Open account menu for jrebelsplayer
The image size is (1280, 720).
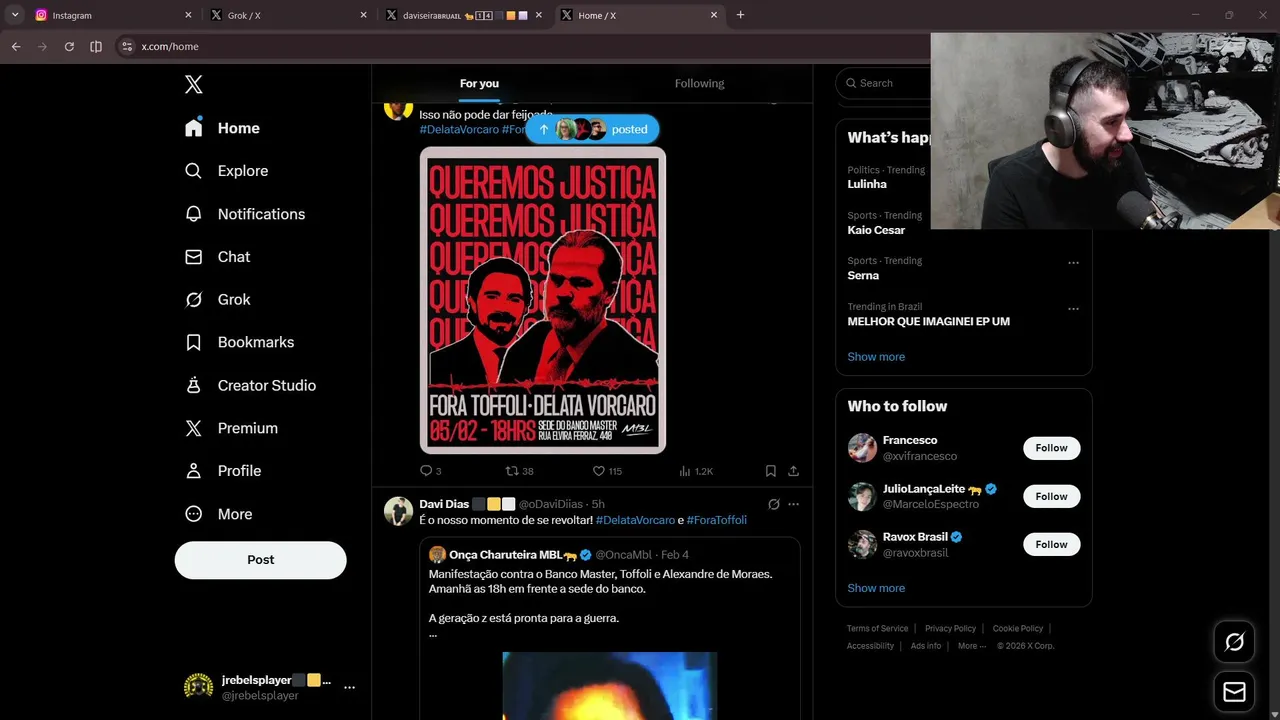(x=270, y=687)
